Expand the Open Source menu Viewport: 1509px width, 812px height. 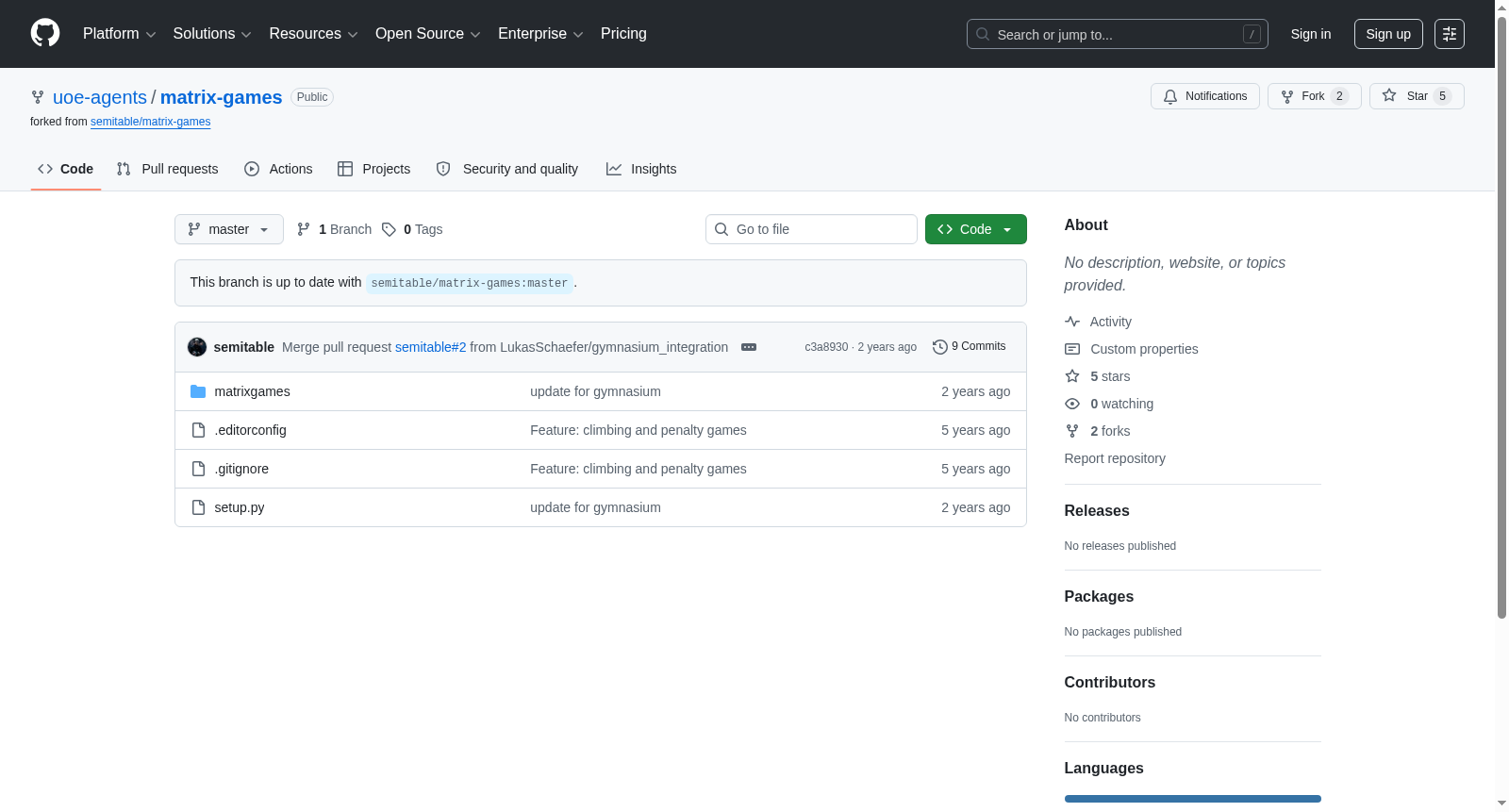[428, 34]
